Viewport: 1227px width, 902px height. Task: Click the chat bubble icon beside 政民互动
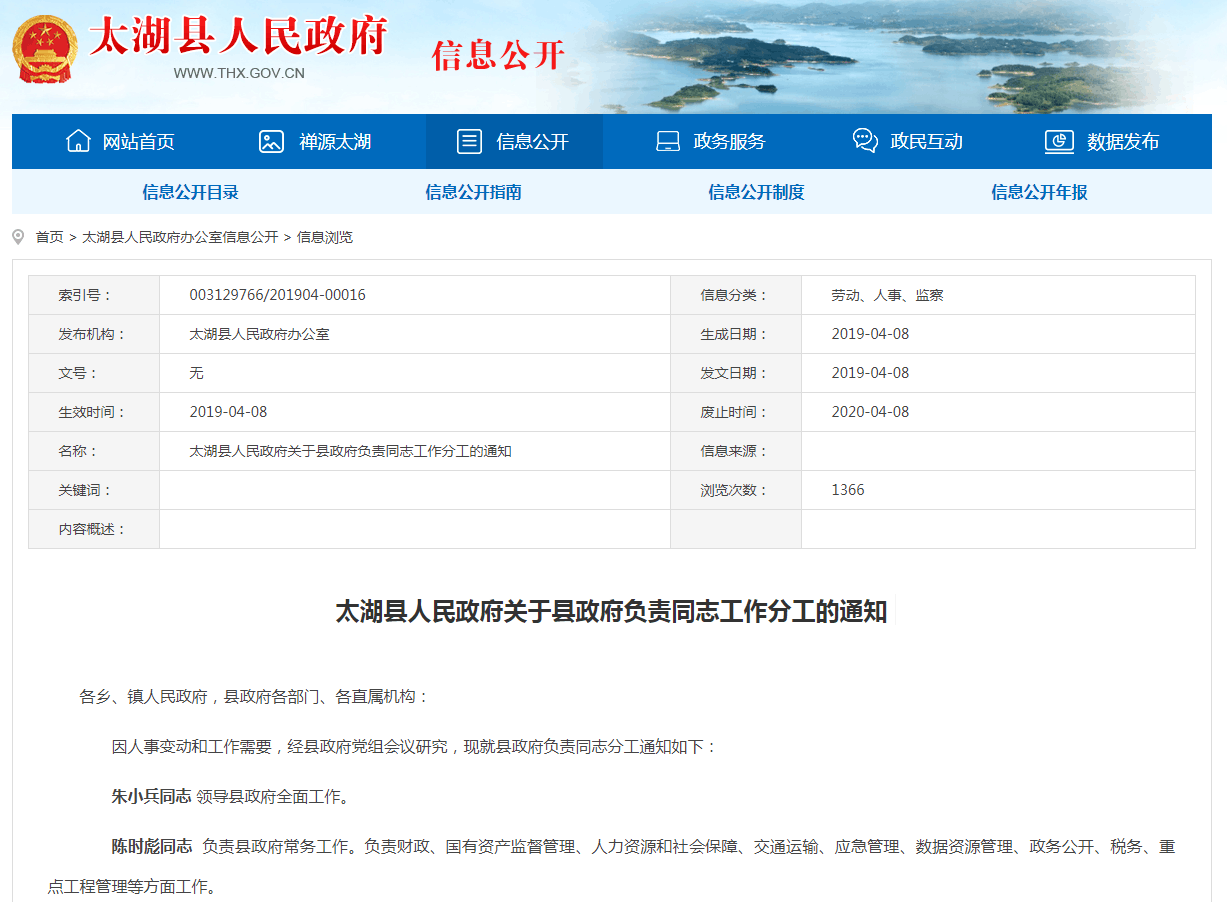tap(865, 141)
